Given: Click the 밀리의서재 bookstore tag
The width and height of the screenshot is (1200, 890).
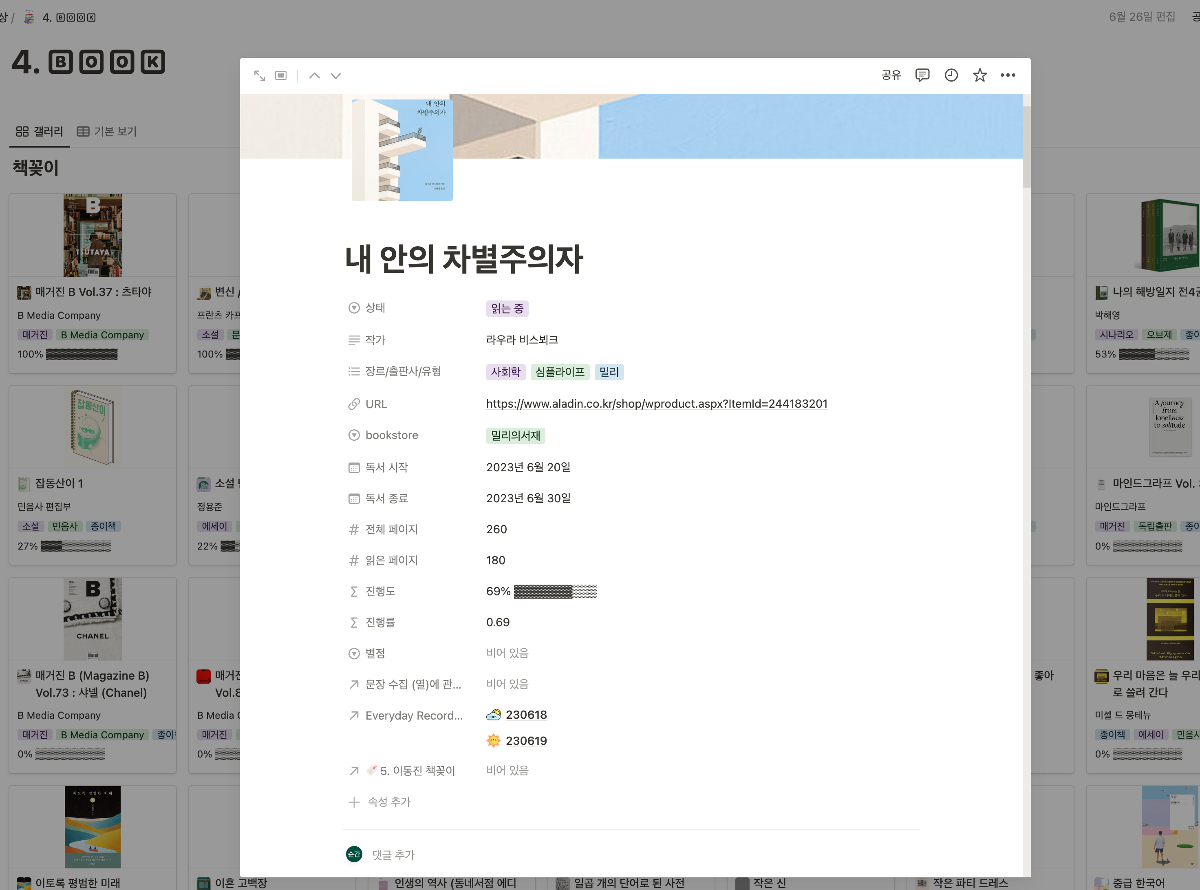Looking at the screenshot, I should click(x=515, y=436).
